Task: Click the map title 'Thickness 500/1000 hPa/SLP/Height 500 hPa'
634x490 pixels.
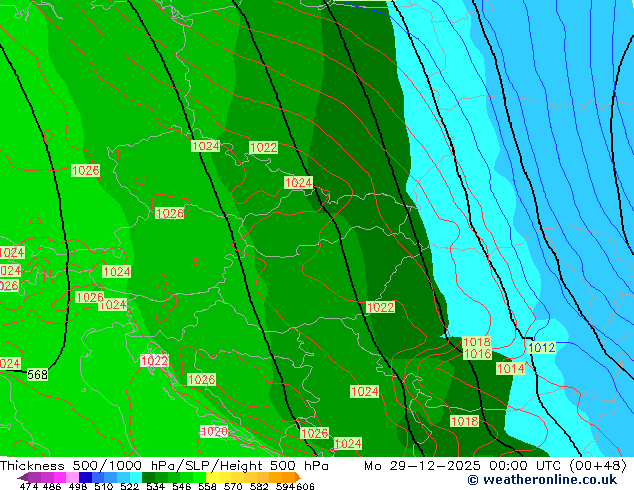Action: pos(164,466)
